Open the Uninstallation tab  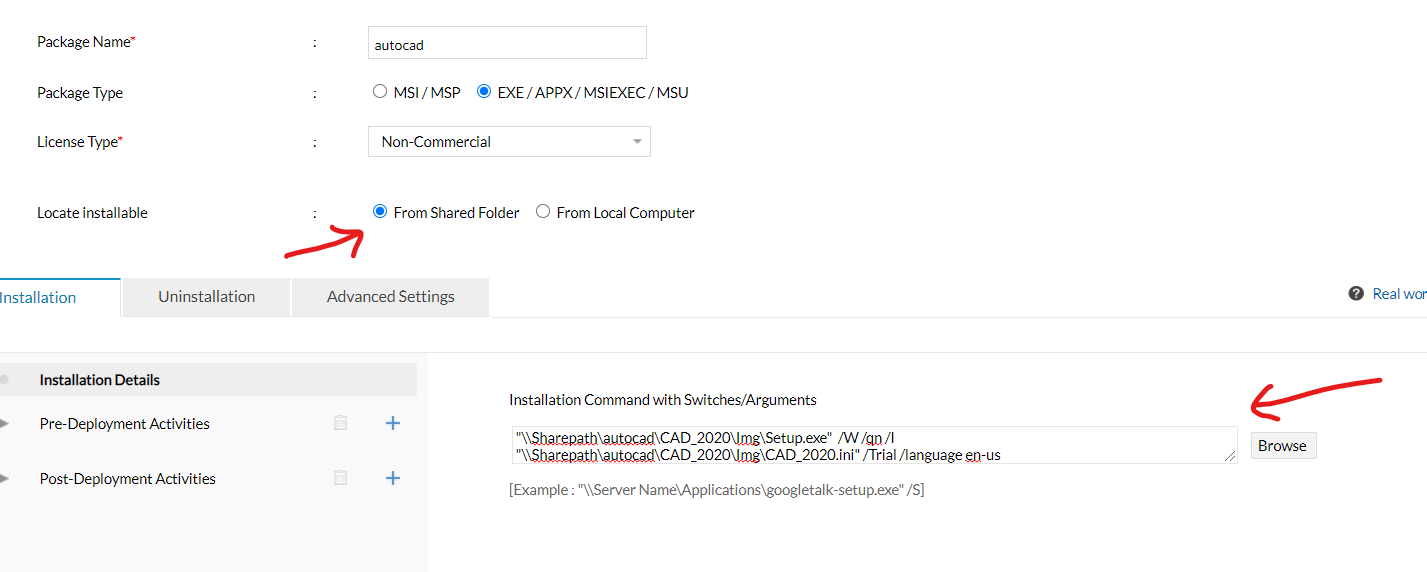[206, 297]
